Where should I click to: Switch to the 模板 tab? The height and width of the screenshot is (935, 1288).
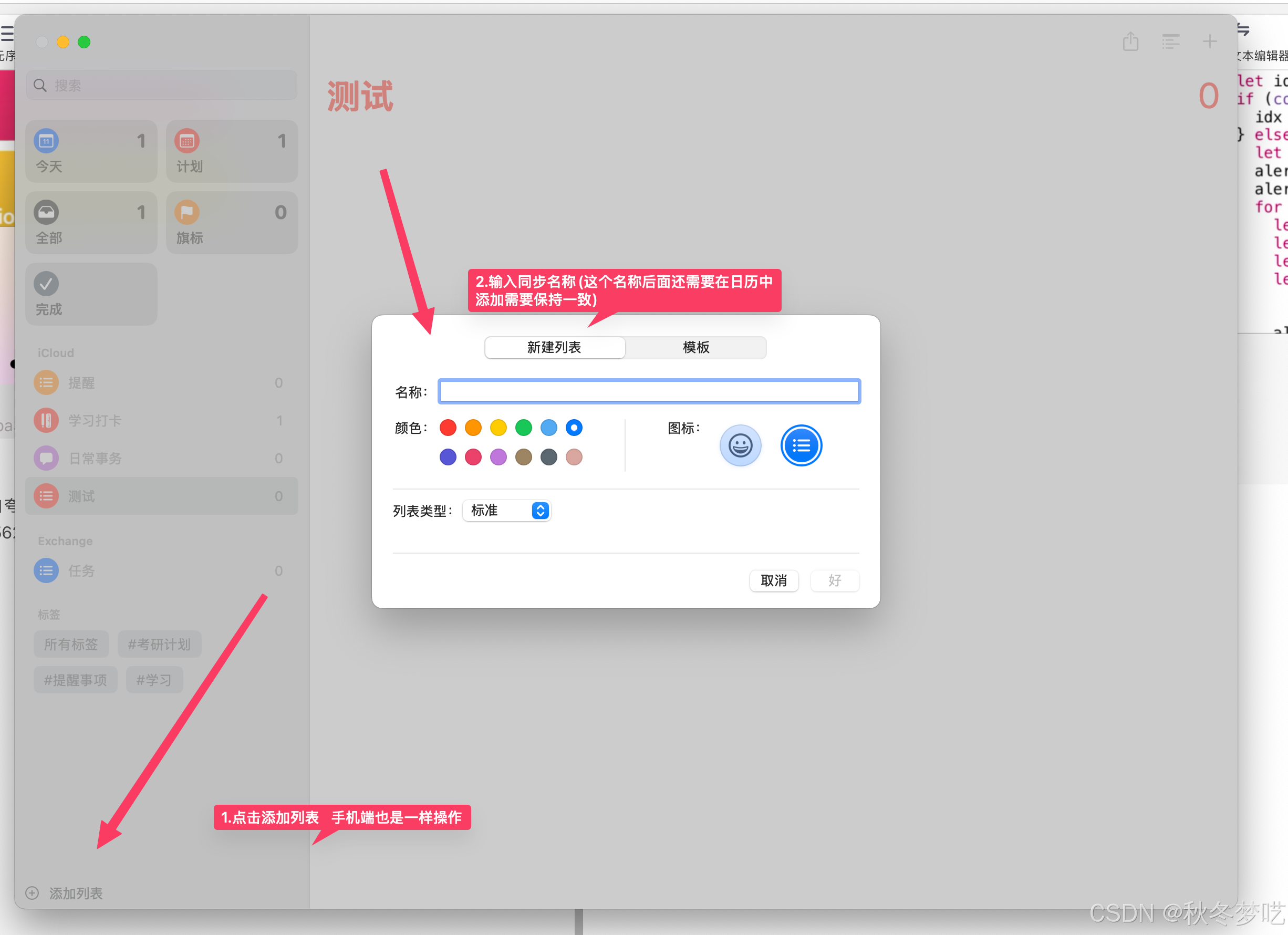click(x=695, y=348)
